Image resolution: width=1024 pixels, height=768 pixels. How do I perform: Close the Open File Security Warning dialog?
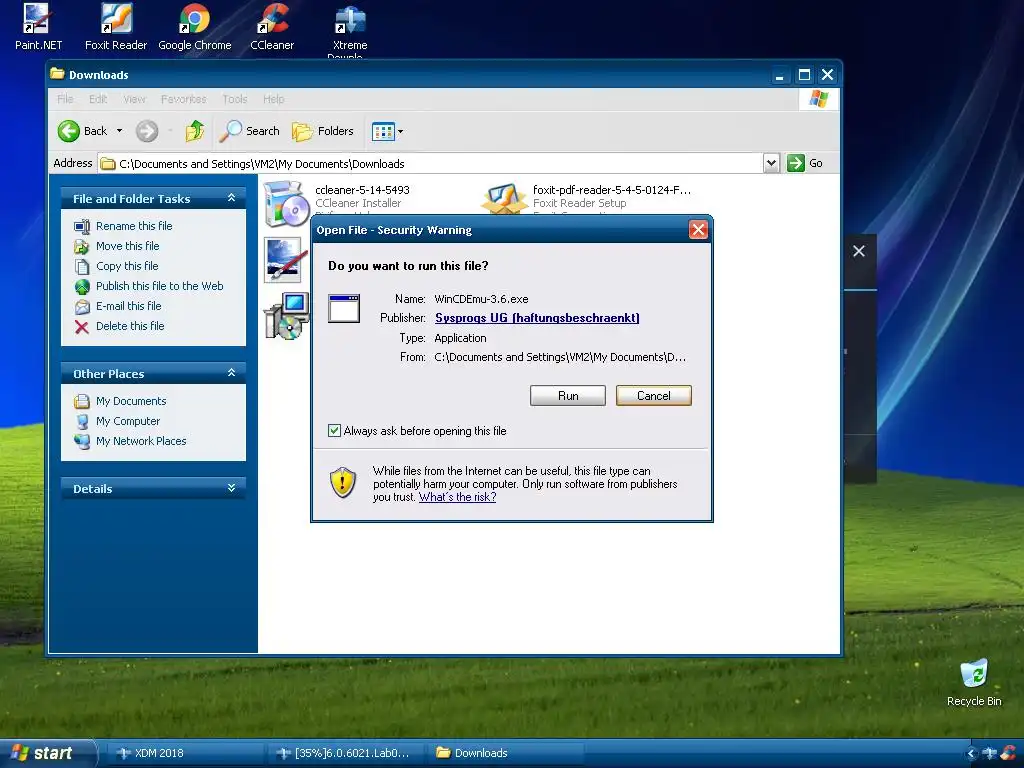point(698,230)
